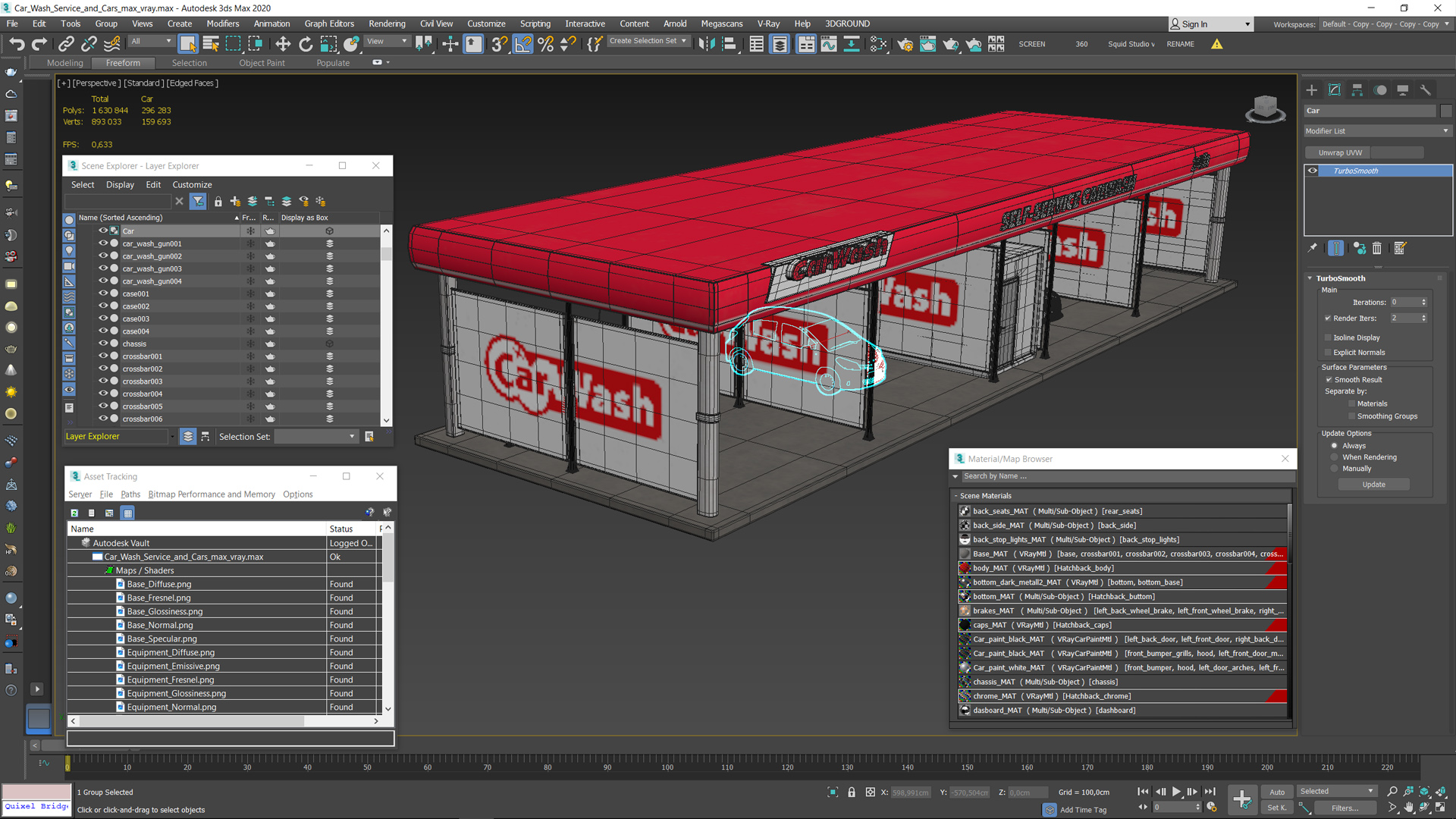
Task: Open Sign In dropdown
Action: [x=1210, y=24]
